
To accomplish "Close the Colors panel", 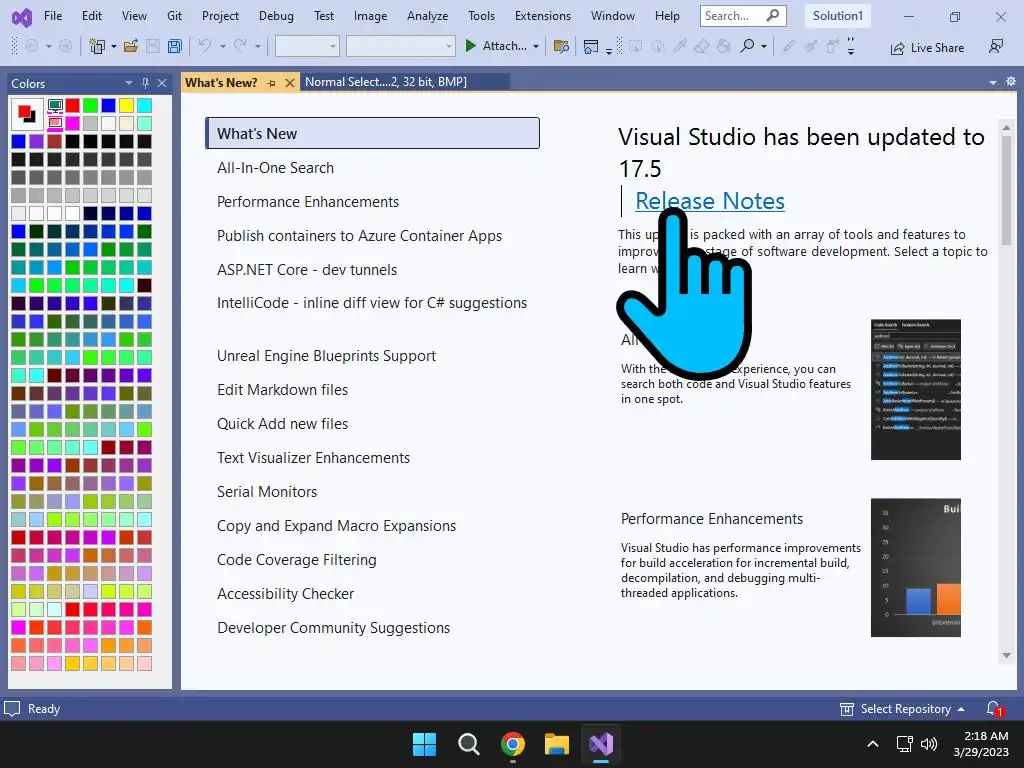I will tap(162, 83).
